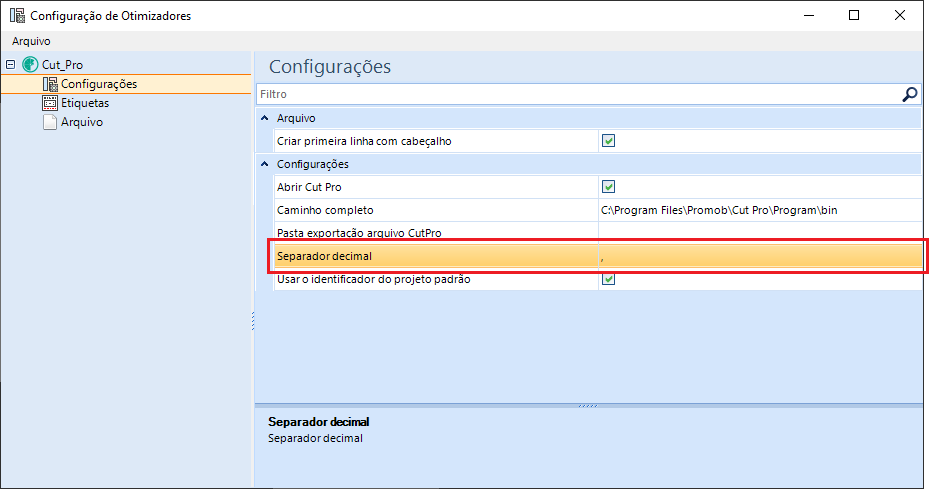Click the description panel splitter grip
This screenshot has height=494, width=930.
(588, 406)
